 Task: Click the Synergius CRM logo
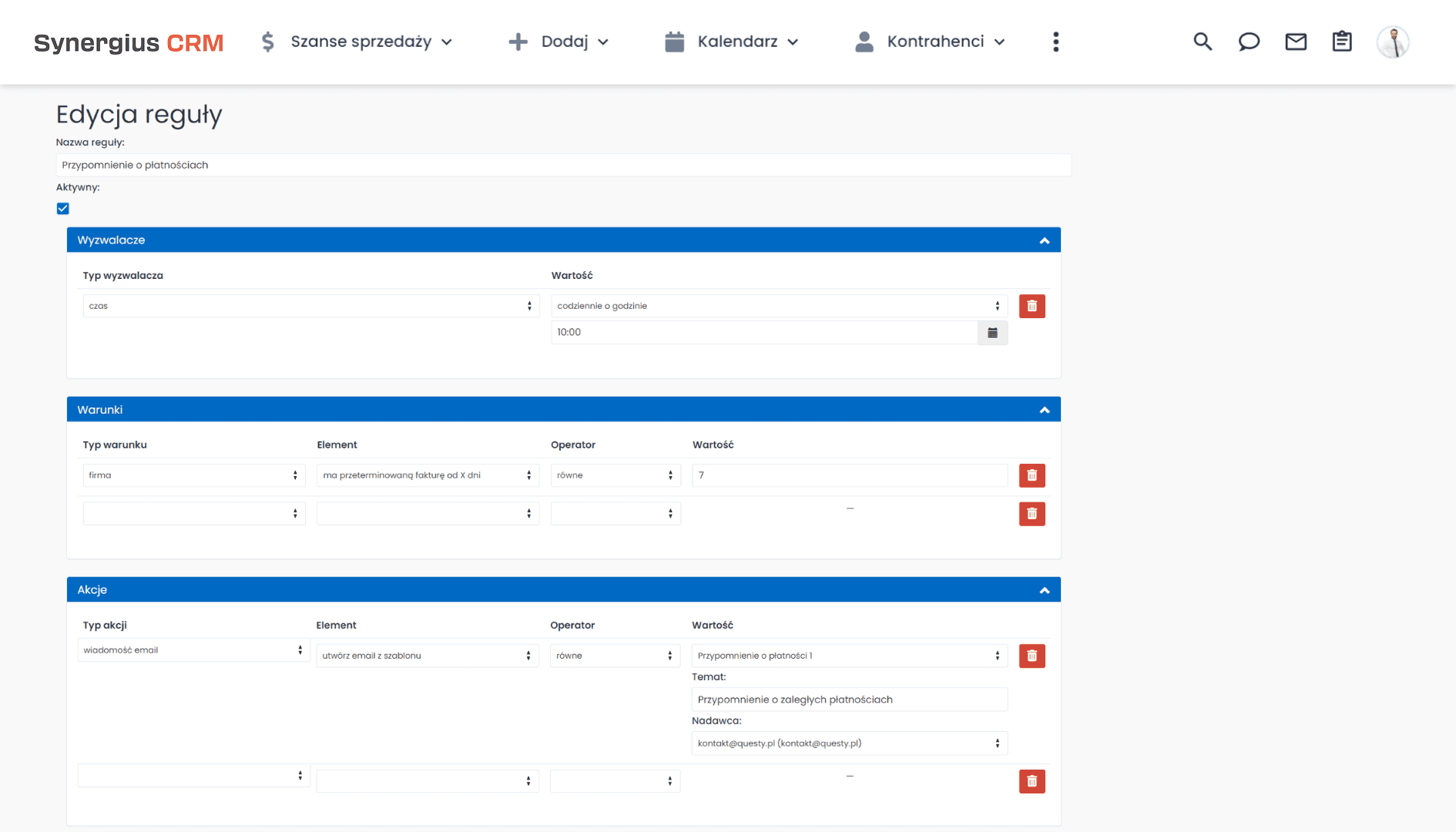pyautogui.click(x=128, y=42)
